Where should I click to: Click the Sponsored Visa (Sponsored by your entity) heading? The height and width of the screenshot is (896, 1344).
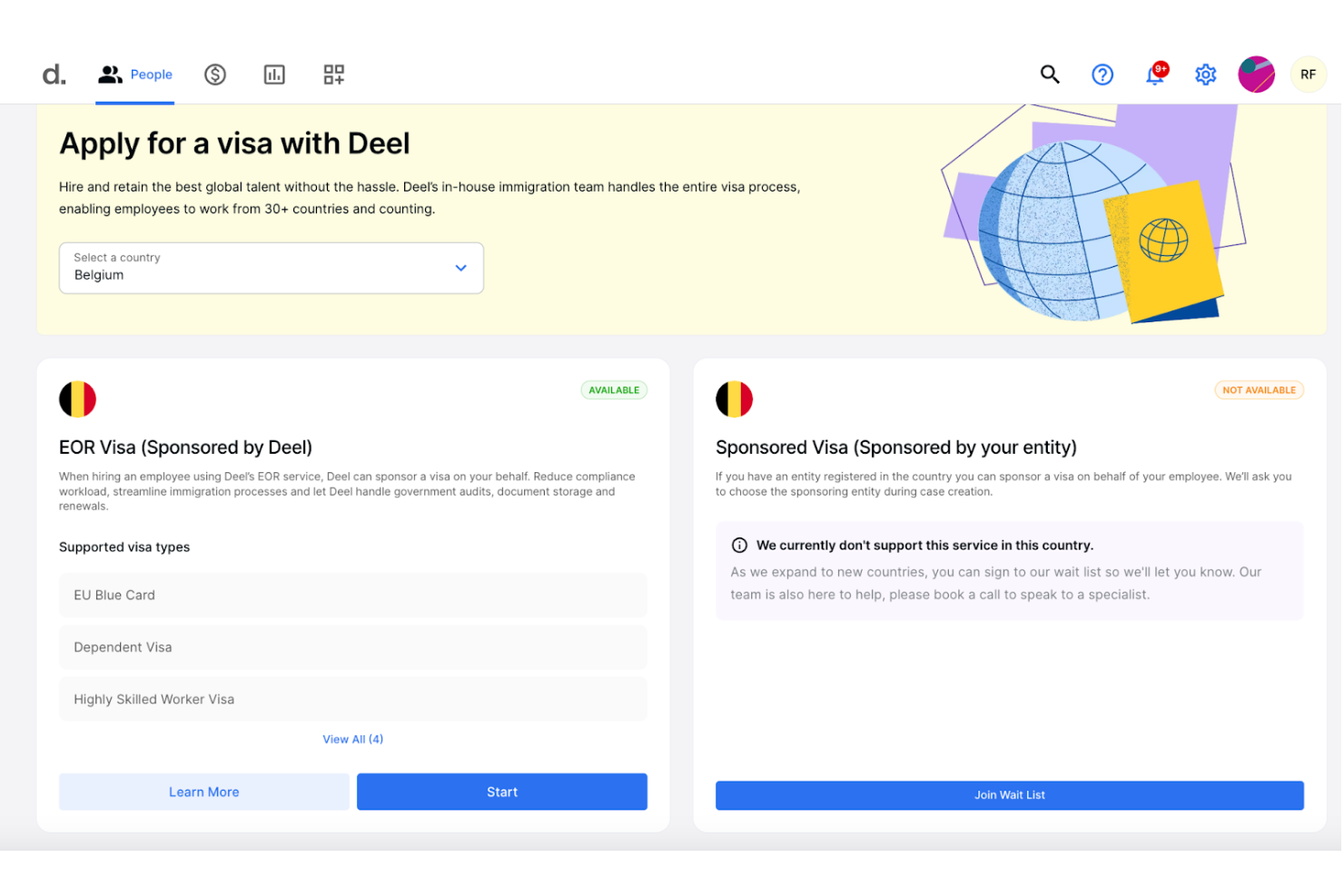896,448
